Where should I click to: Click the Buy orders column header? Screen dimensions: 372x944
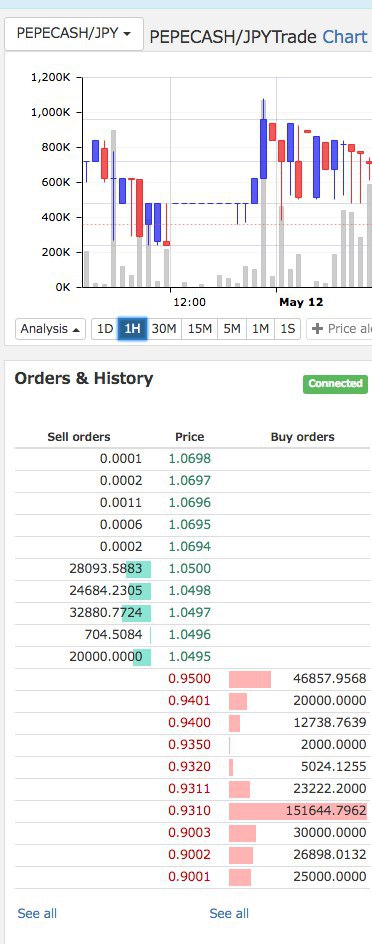[x=303, y=437]
